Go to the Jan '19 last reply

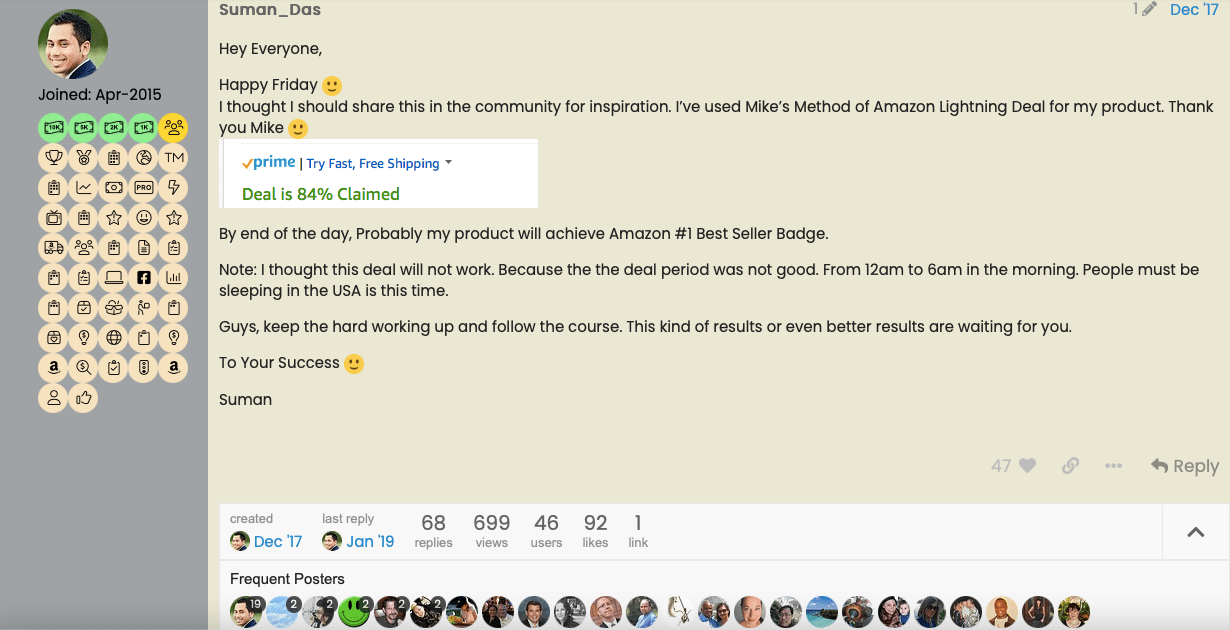(370, 541)
